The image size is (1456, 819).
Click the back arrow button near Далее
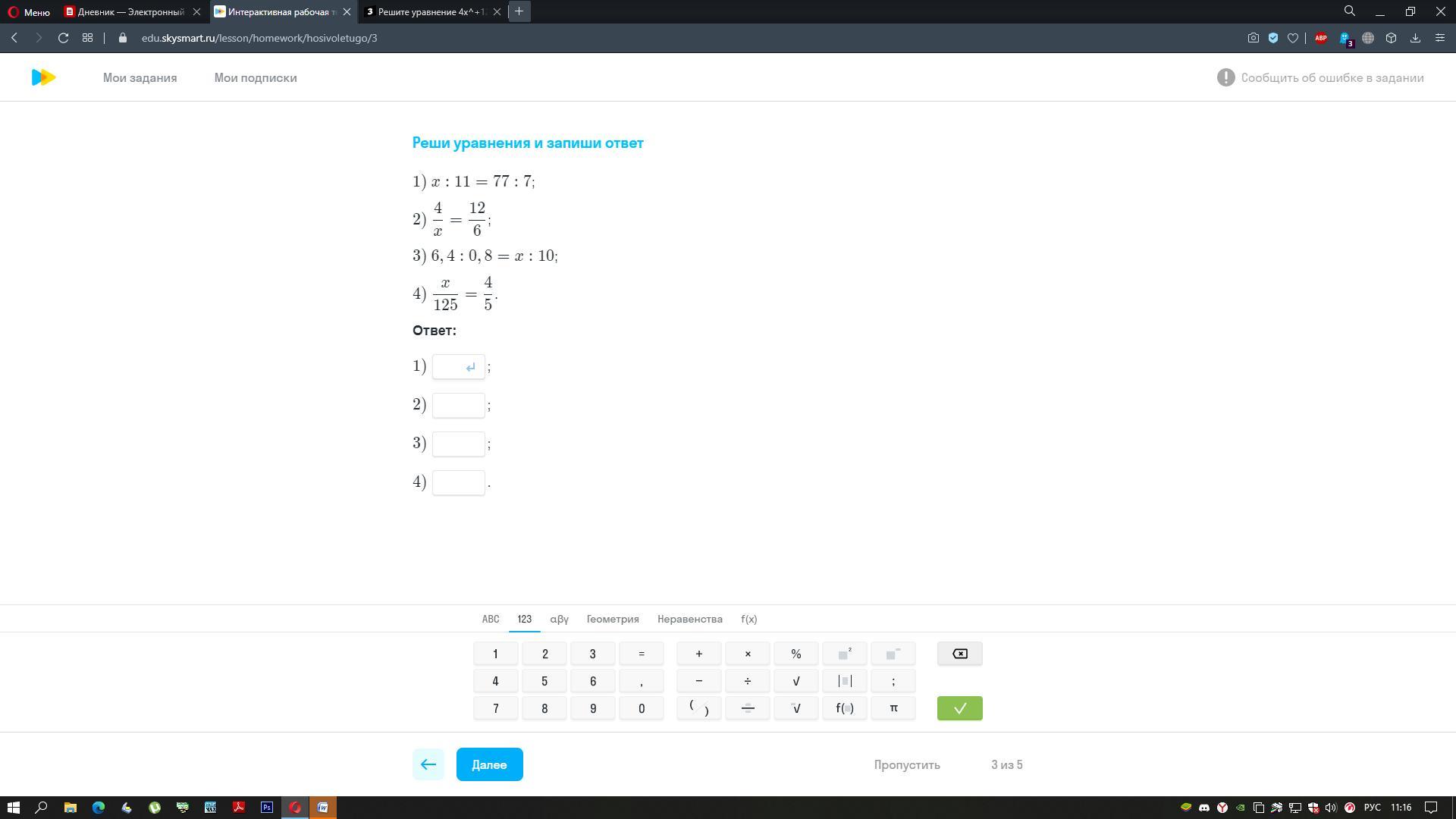coord(428,764)
